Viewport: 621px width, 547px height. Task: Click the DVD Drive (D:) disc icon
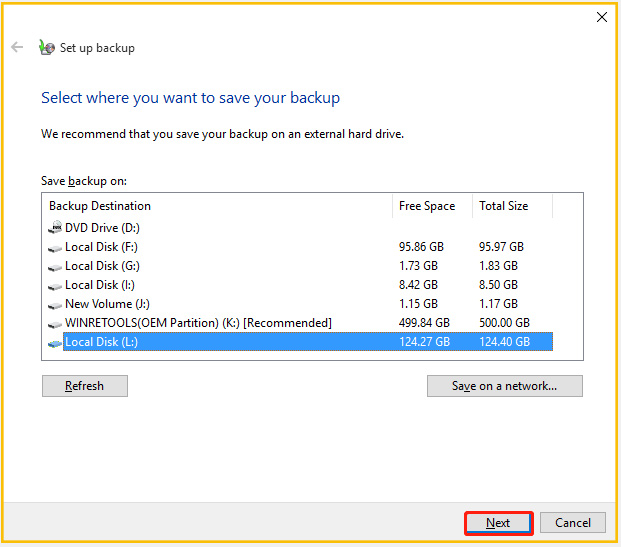coord(55,227)
